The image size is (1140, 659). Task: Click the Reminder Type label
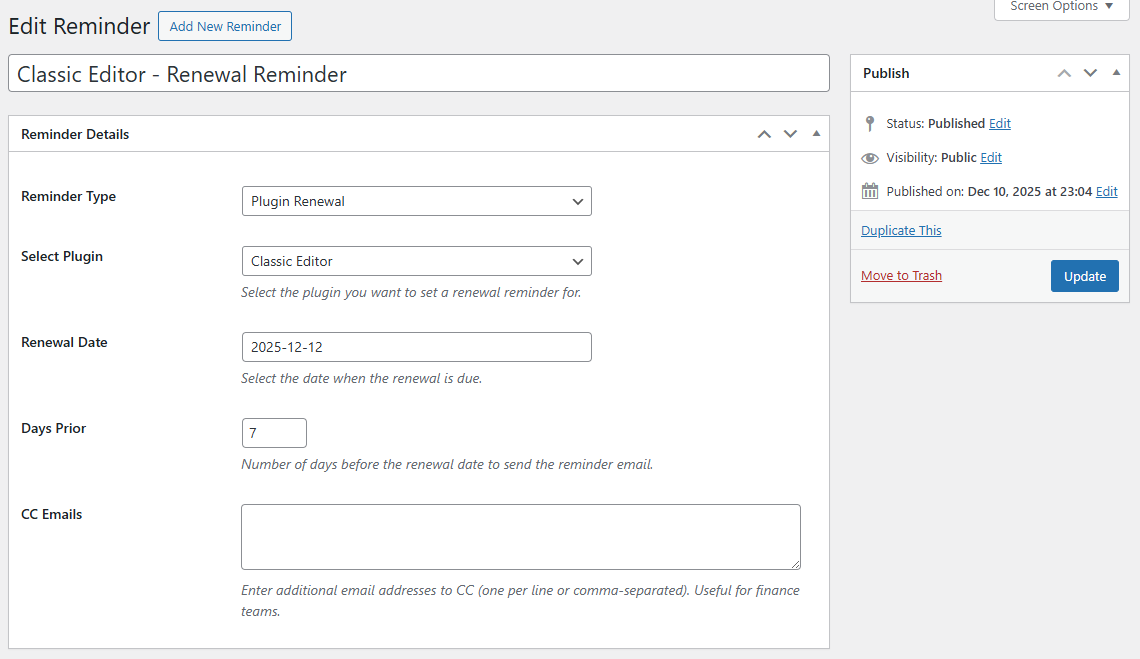click(68, 196)
